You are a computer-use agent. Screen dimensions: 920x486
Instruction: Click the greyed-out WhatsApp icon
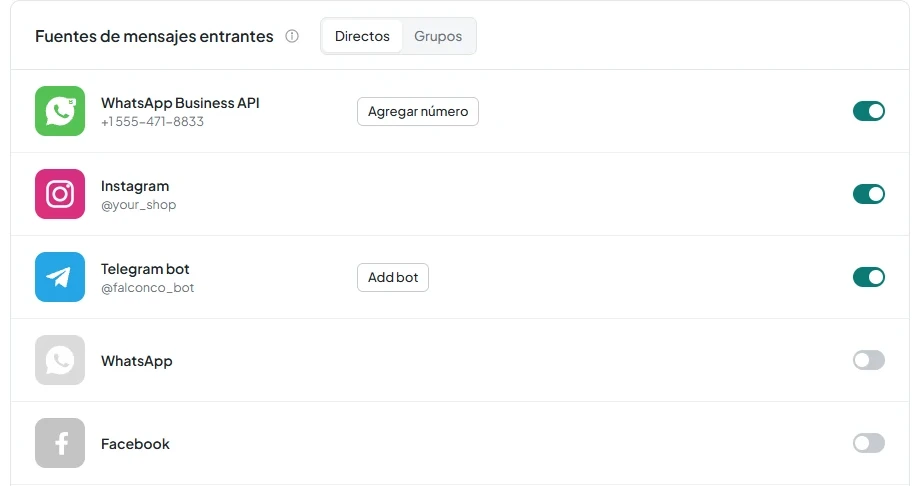click(x=60, y=360)
